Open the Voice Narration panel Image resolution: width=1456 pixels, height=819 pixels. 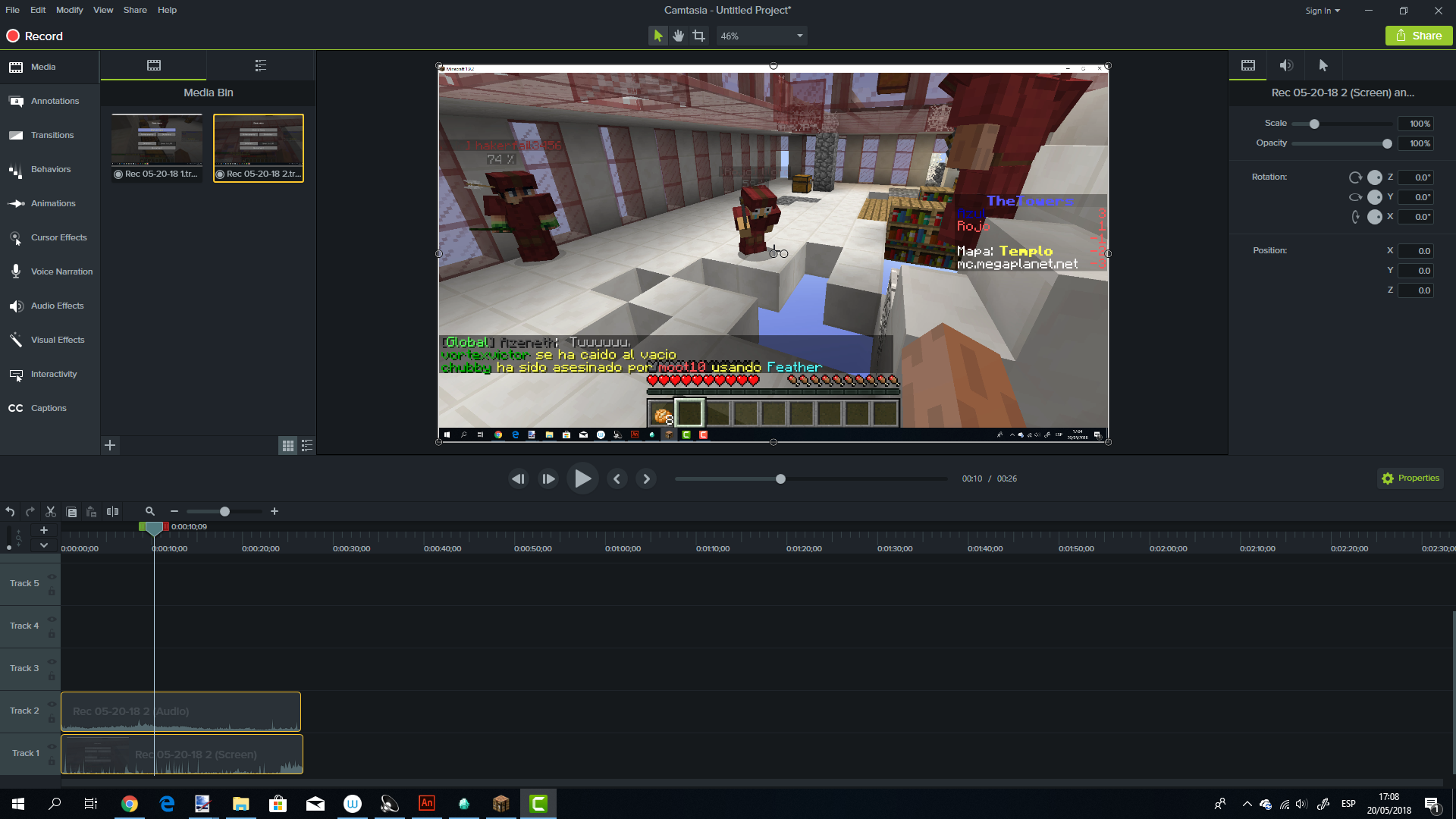[x=49, y=271]
